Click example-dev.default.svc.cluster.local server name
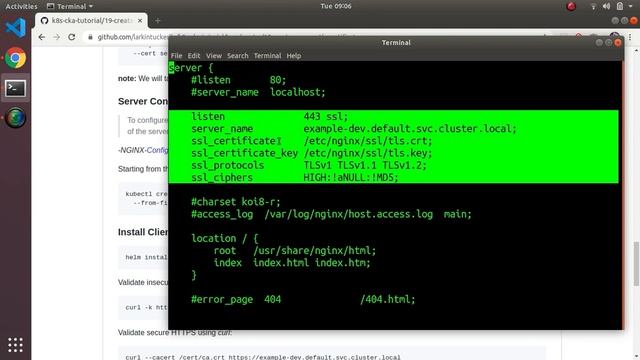Image resolution: width=640 pixels, height=360 pixels. [410, 129]
